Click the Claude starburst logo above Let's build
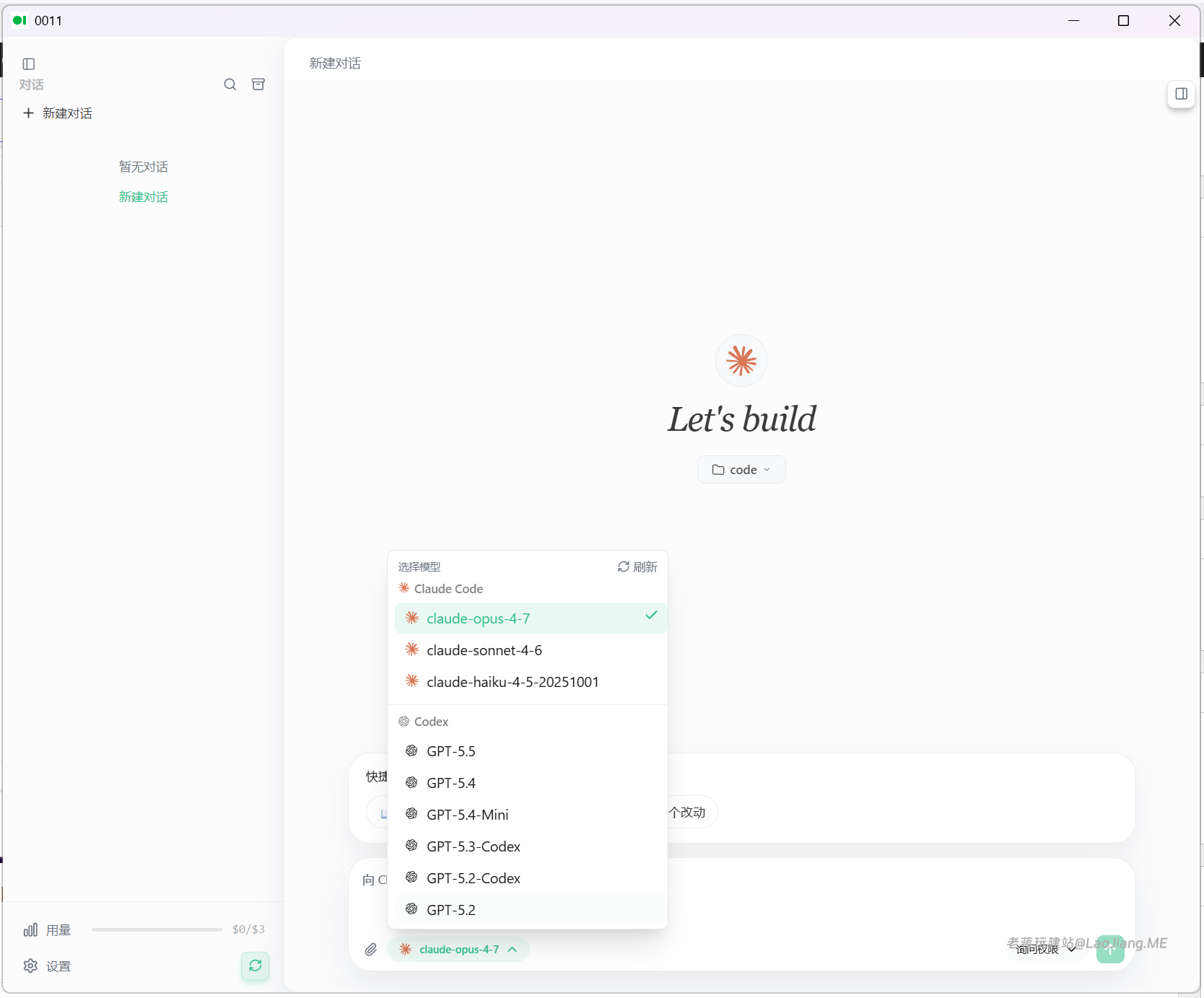The height and width of the screenshot is (998, 1204). [x=741, y=360]
